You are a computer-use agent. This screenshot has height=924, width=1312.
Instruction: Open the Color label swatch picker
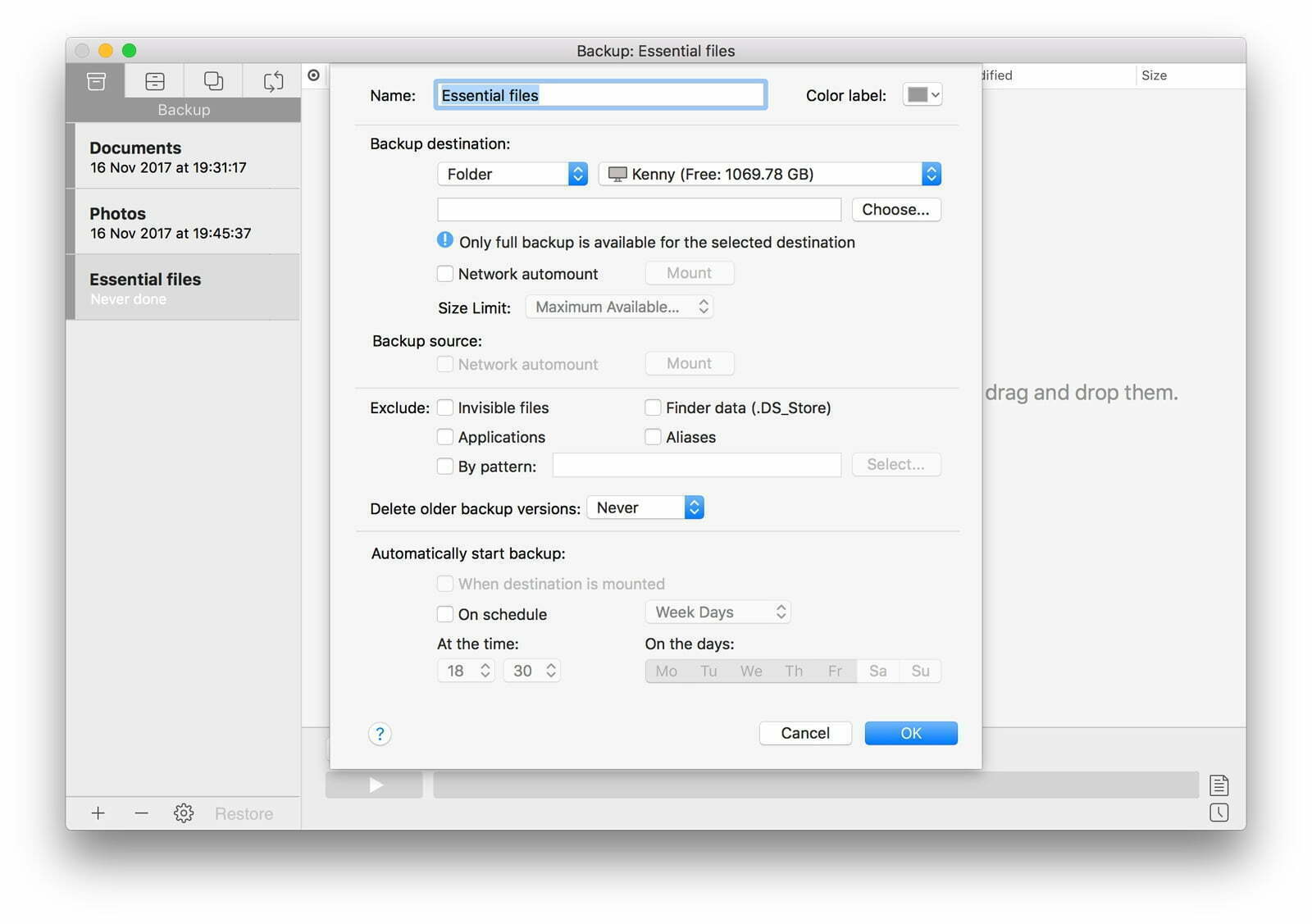click(922, 95)
